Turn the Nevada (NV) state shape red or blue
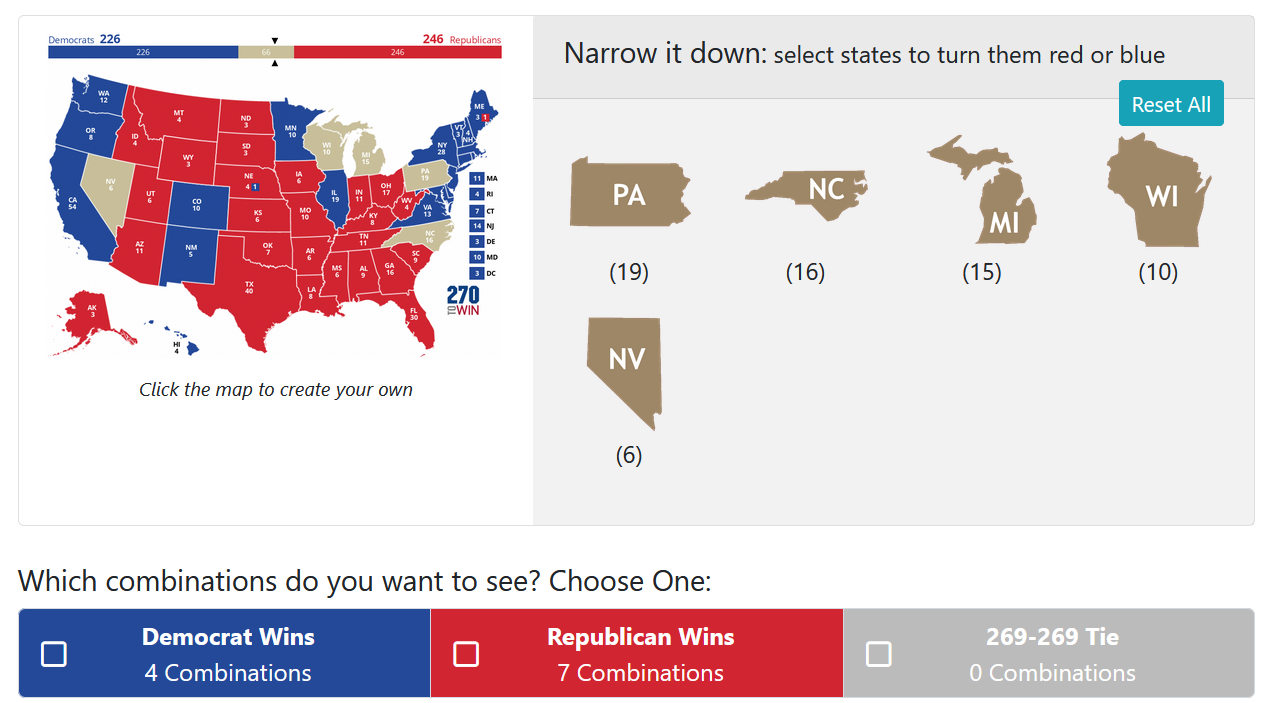The image size is (1264, 703). [x=626, y=366]
